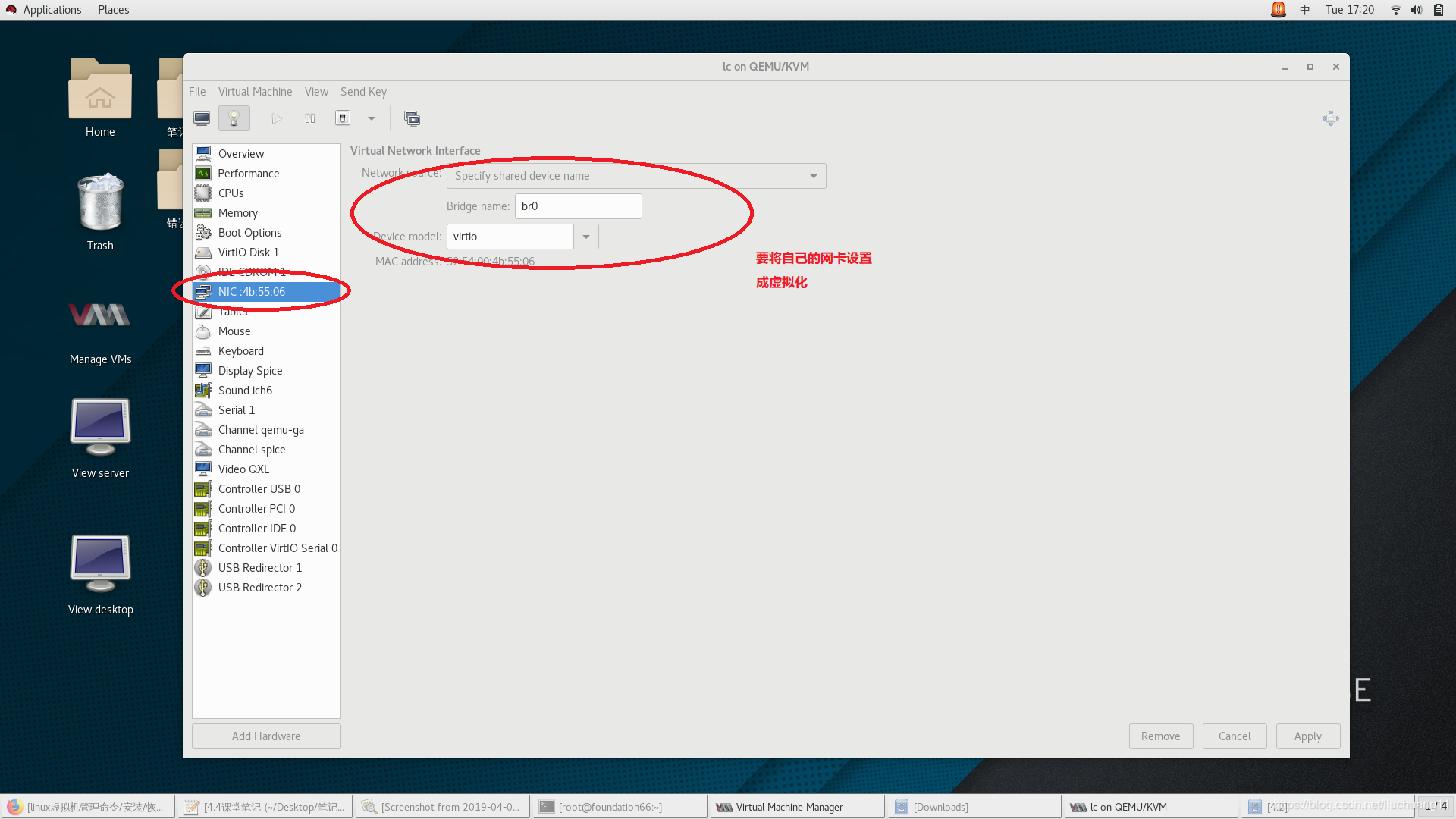Select Display Spice entry
The height and width of the screenshot is (819, 1456).
point(266,371)
